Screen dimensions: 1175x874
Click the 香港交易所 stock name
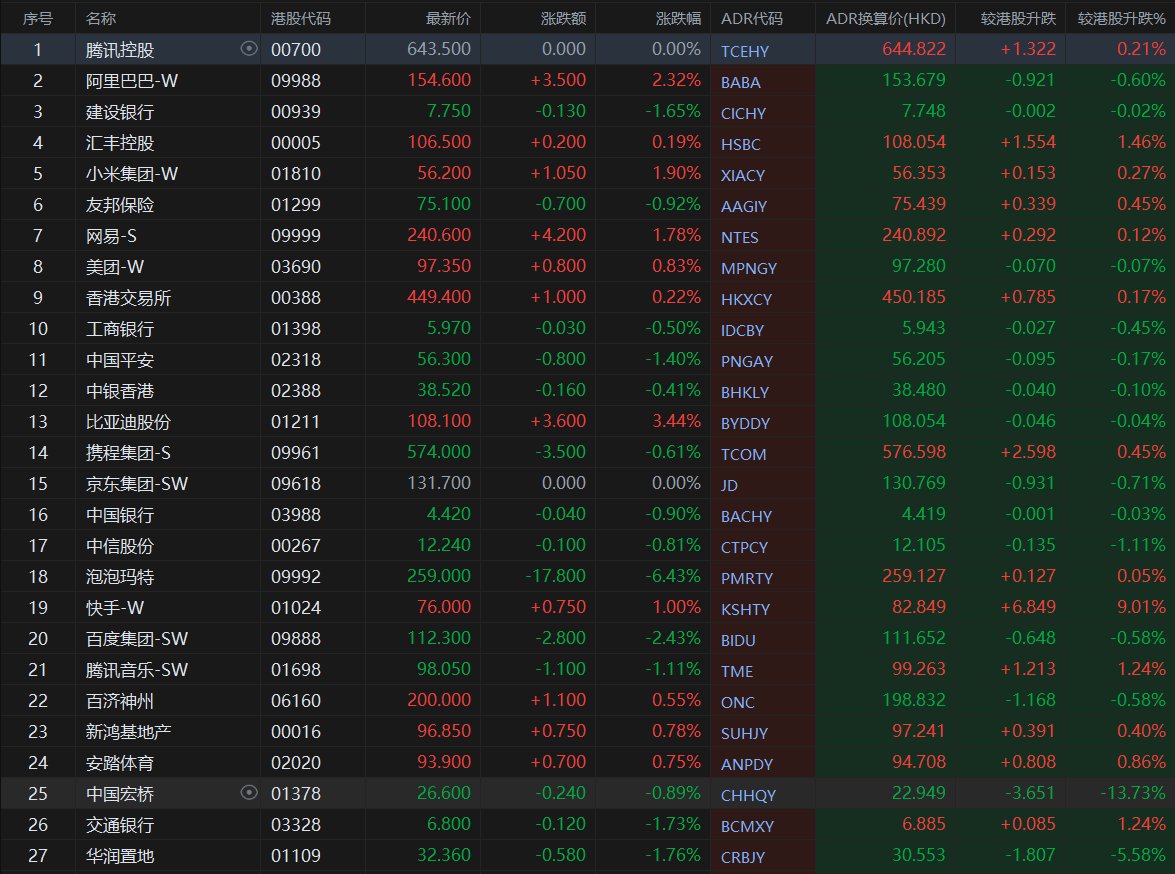tap(128, 298)
